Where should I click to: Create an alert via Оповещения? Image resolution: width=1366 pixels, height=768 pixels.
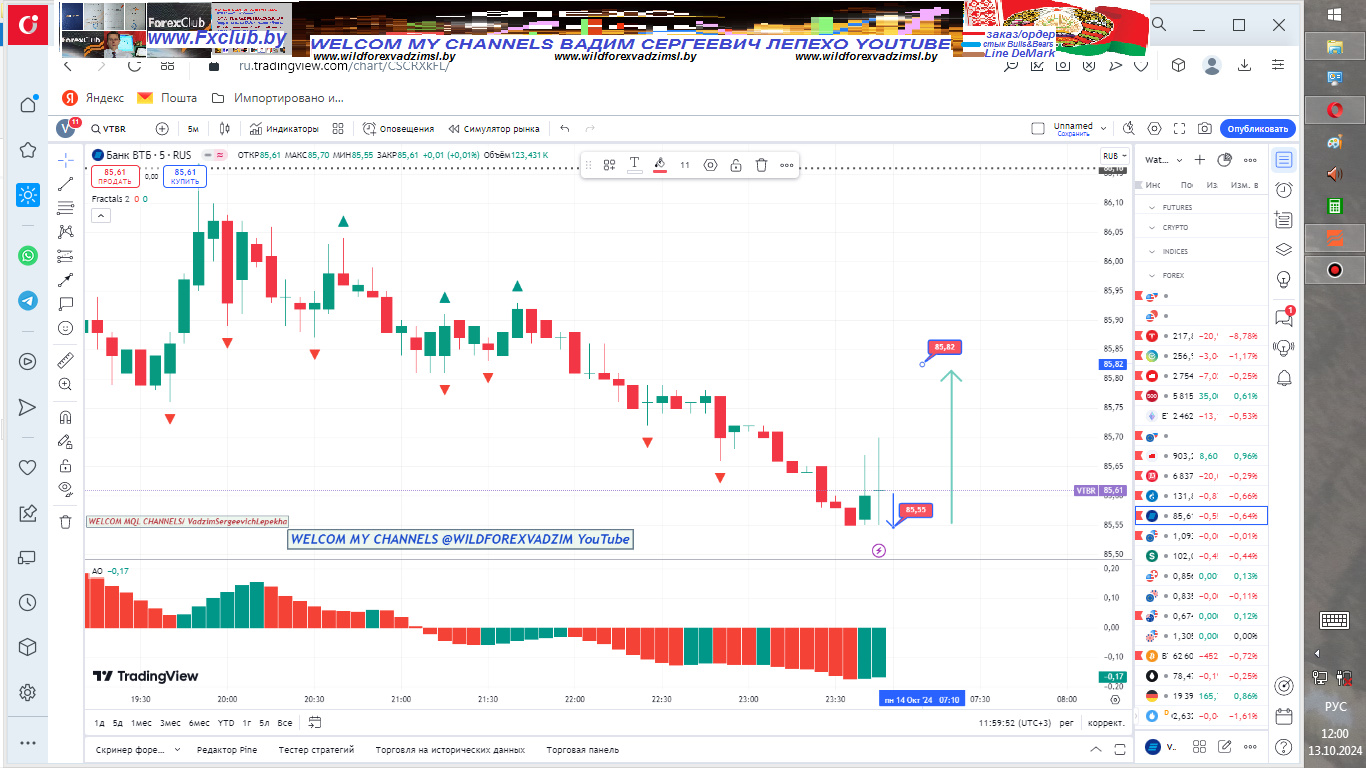(399, 129)
